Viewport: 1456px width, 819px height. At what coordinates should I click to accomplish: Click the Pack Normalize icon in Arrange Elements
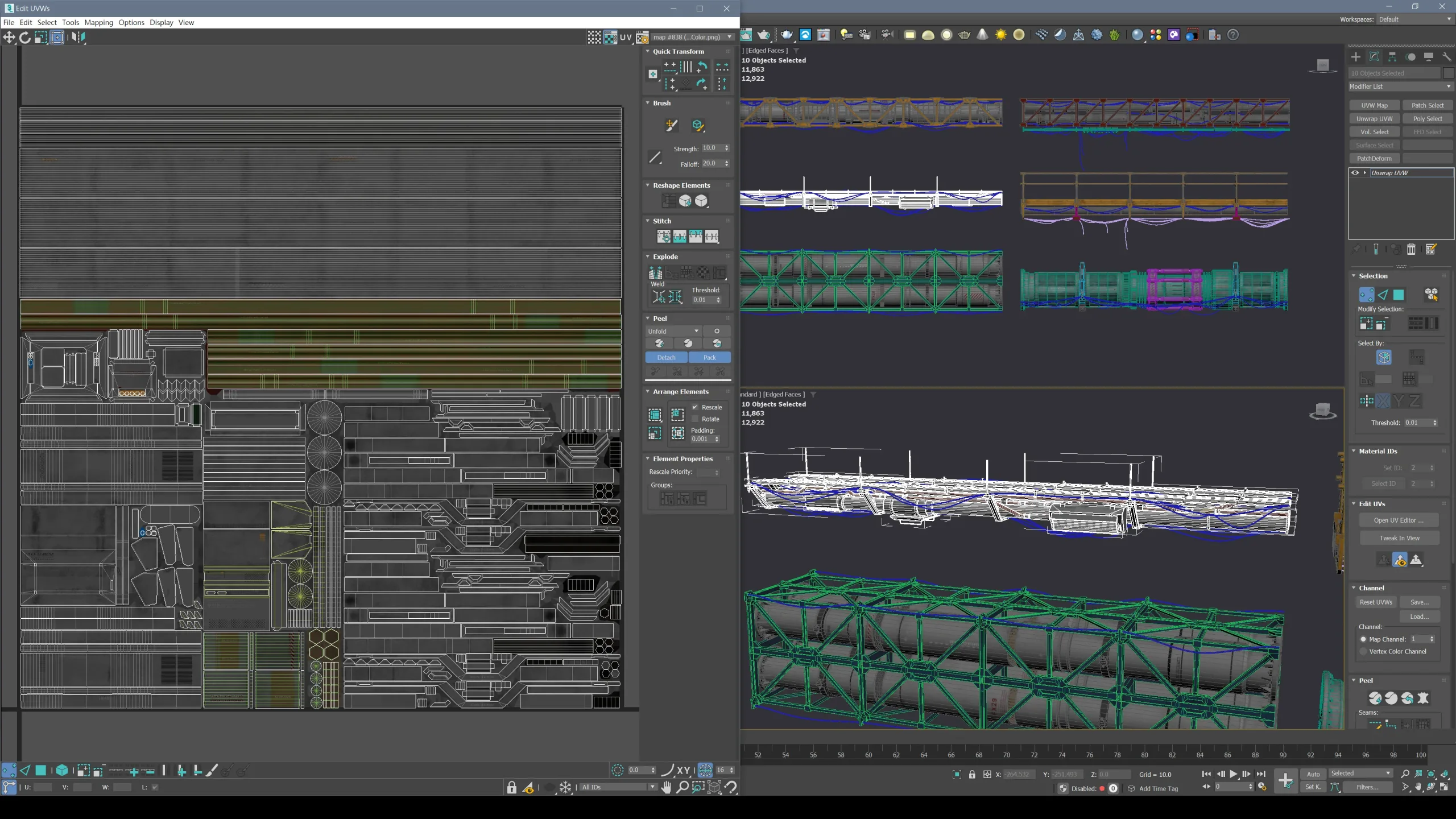655,415
